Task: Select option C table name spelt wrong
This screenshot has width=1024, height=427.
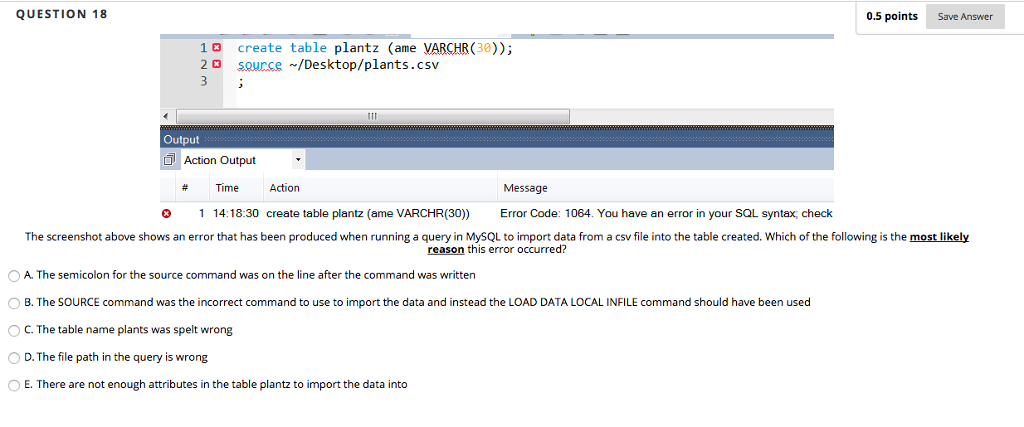Action: click(x=14, y=330)
